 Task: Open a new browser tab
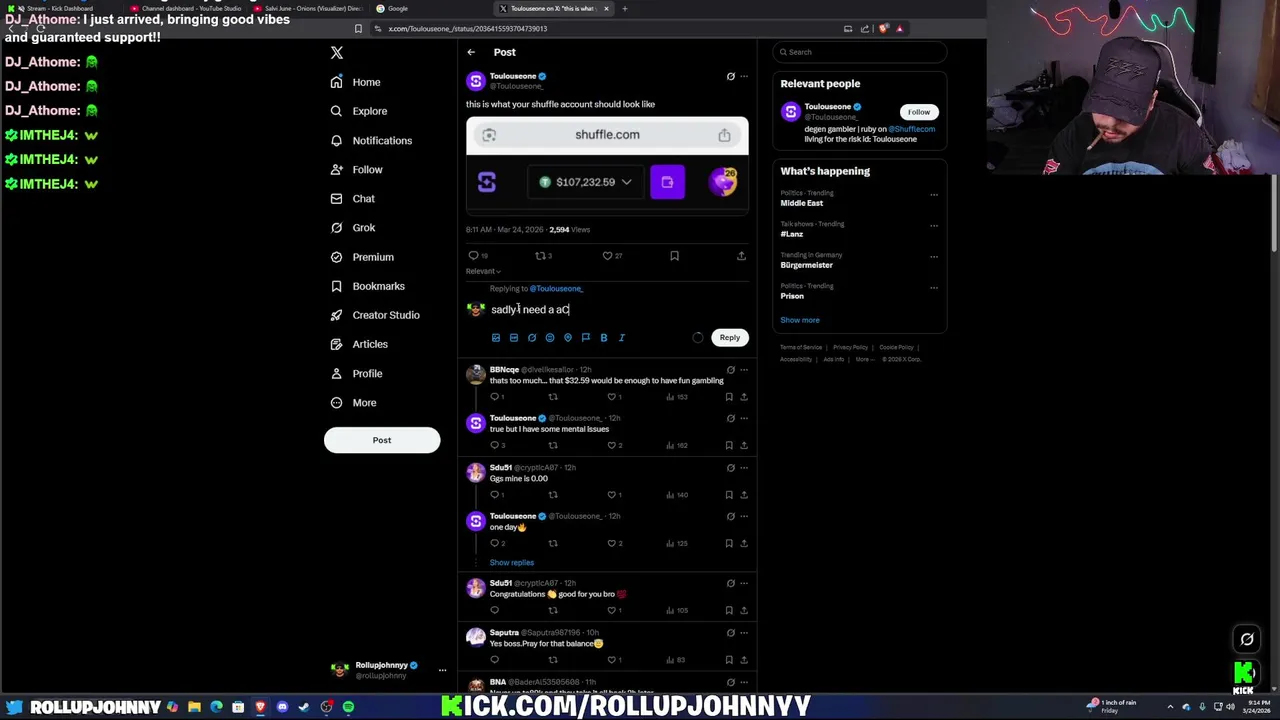click(625, 8)
